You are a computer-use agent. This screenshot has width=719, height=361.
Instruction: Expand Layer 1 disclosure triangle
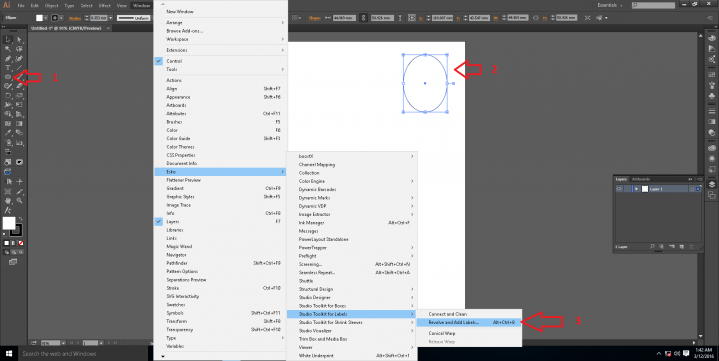[636, 189]
